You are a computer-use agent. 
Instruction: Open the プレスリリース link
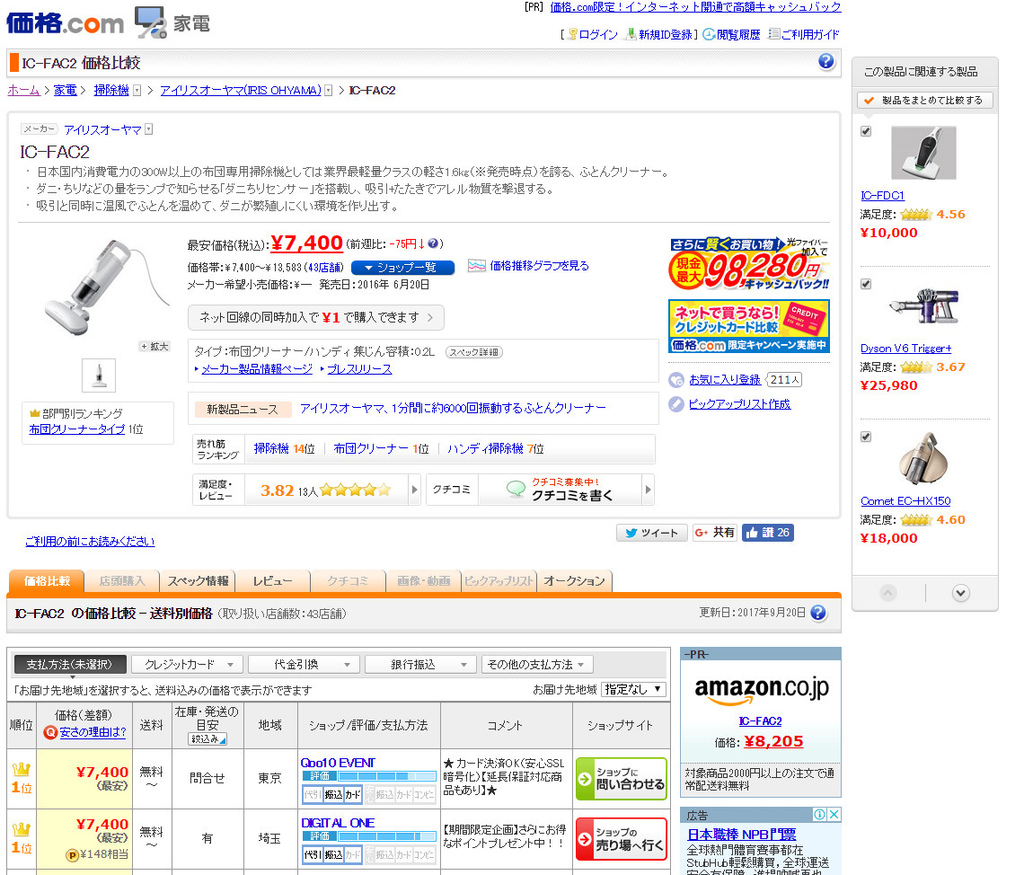click(x=359, y=369)
